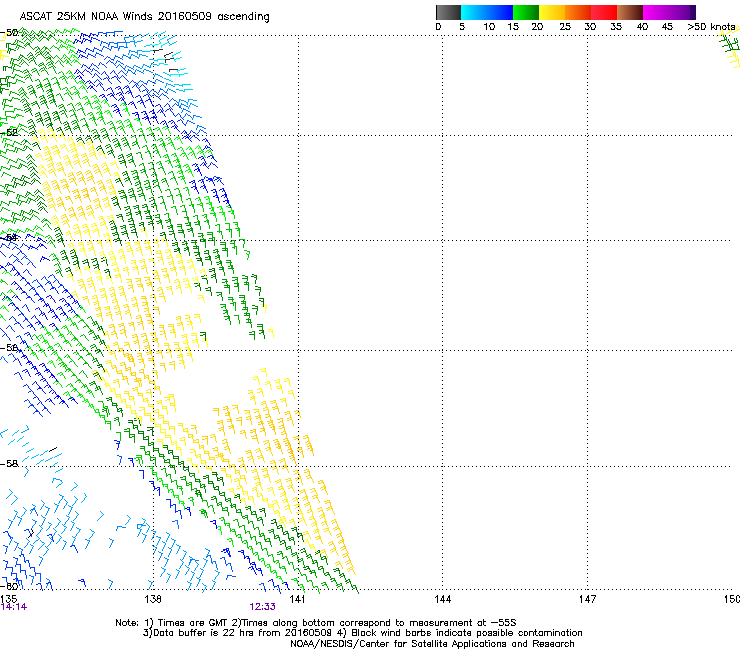This screenshot has height=650, width=740.
Task: Click the orange 25–30 knots legend segment
Action: click(578, 12)
